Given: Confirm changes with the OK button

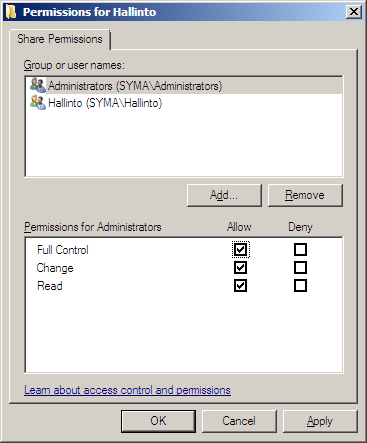Looking at the screenshot, I should point(158,421).
